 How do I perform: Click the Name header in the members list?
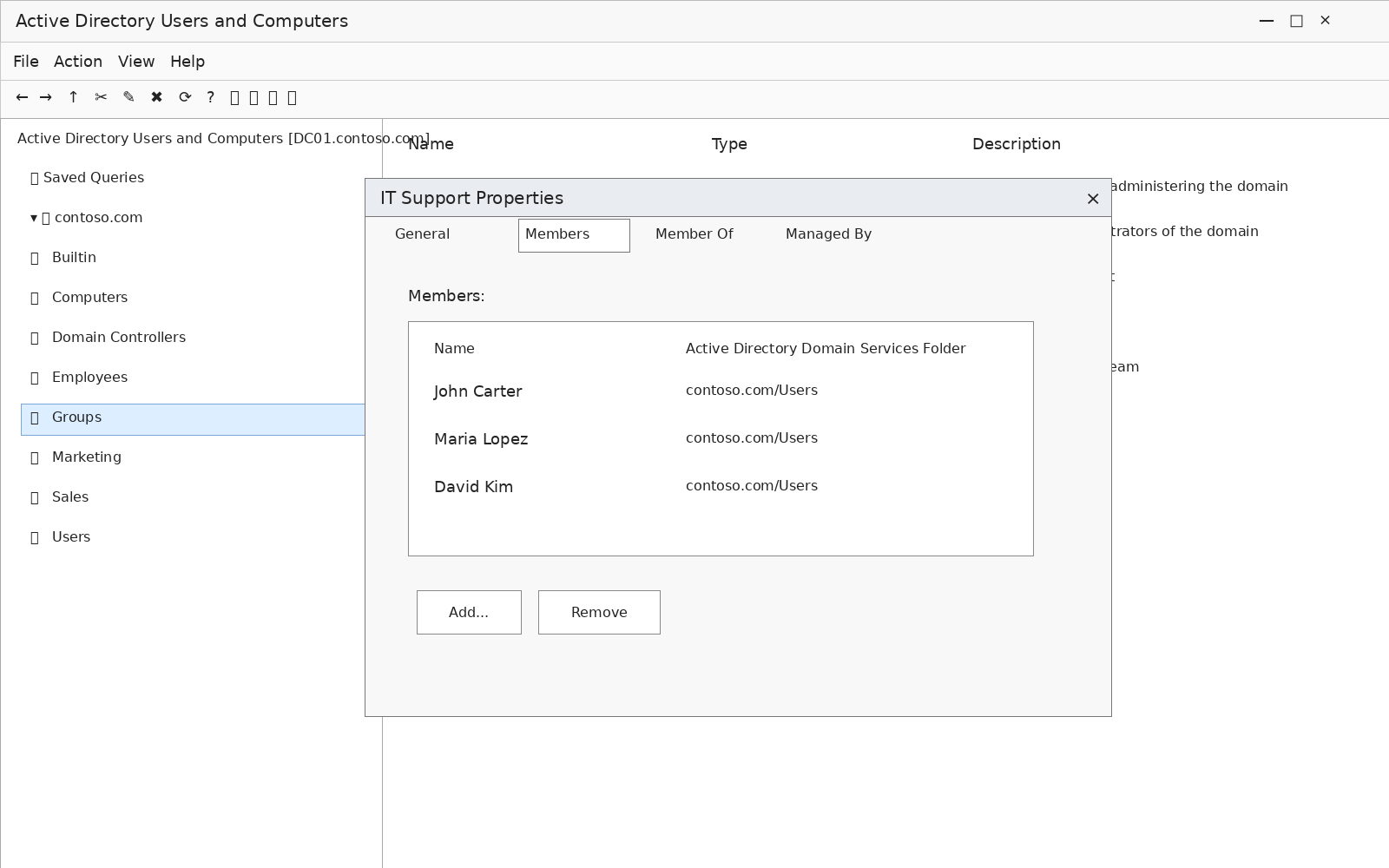(454, 348)
